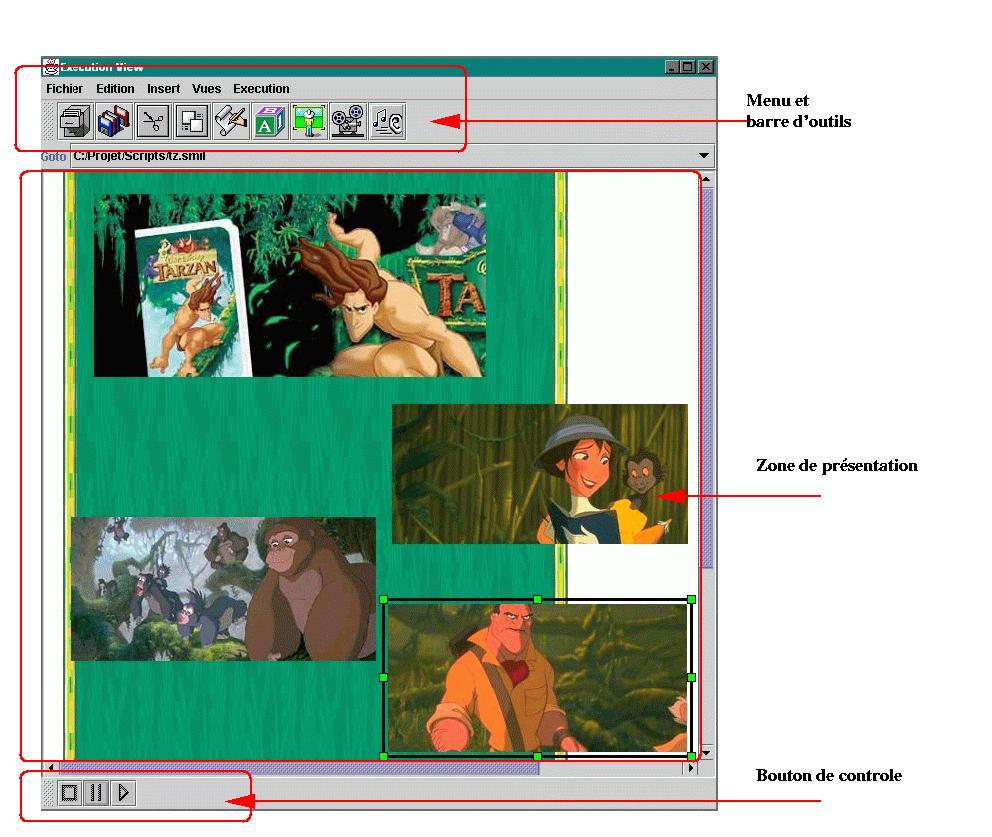Play the presentation
992x837 pixels.
tap(123, 792)
